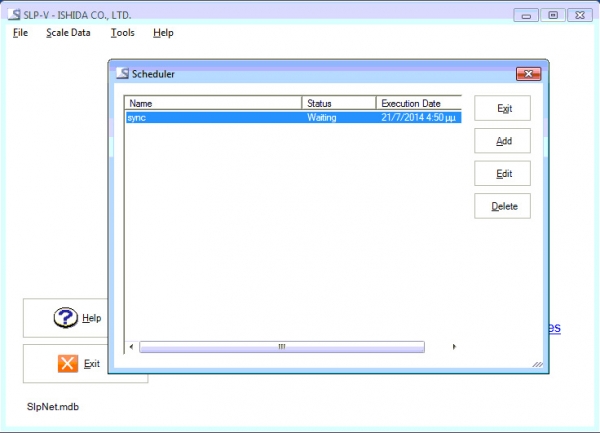600x433 pixels.
Task: Open the Help menu in menu bar
Action: pos(163,32)
